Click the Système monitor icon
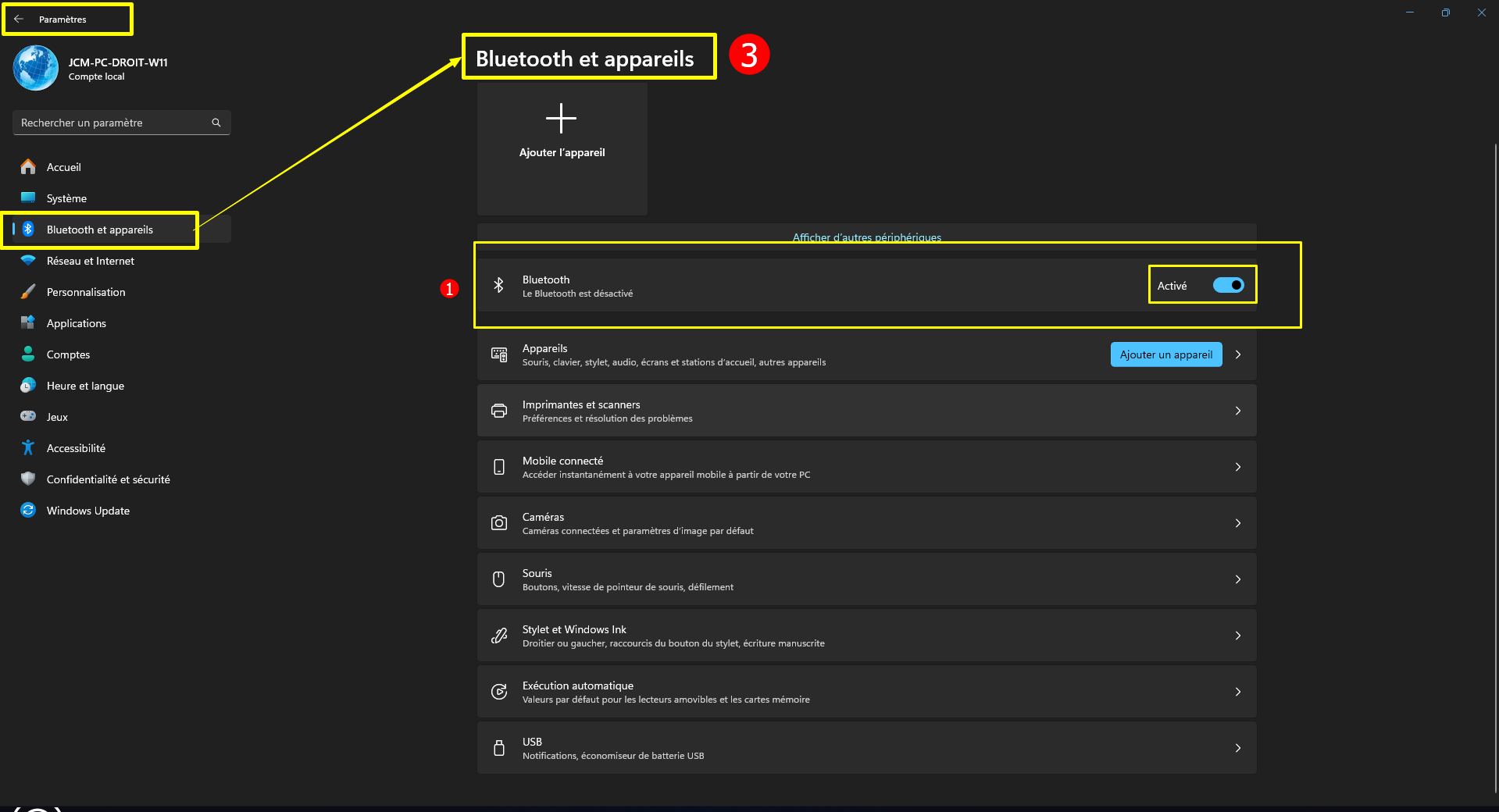Image resolution: width=1499 pixels, height=812 pixels. coord(28,198)
